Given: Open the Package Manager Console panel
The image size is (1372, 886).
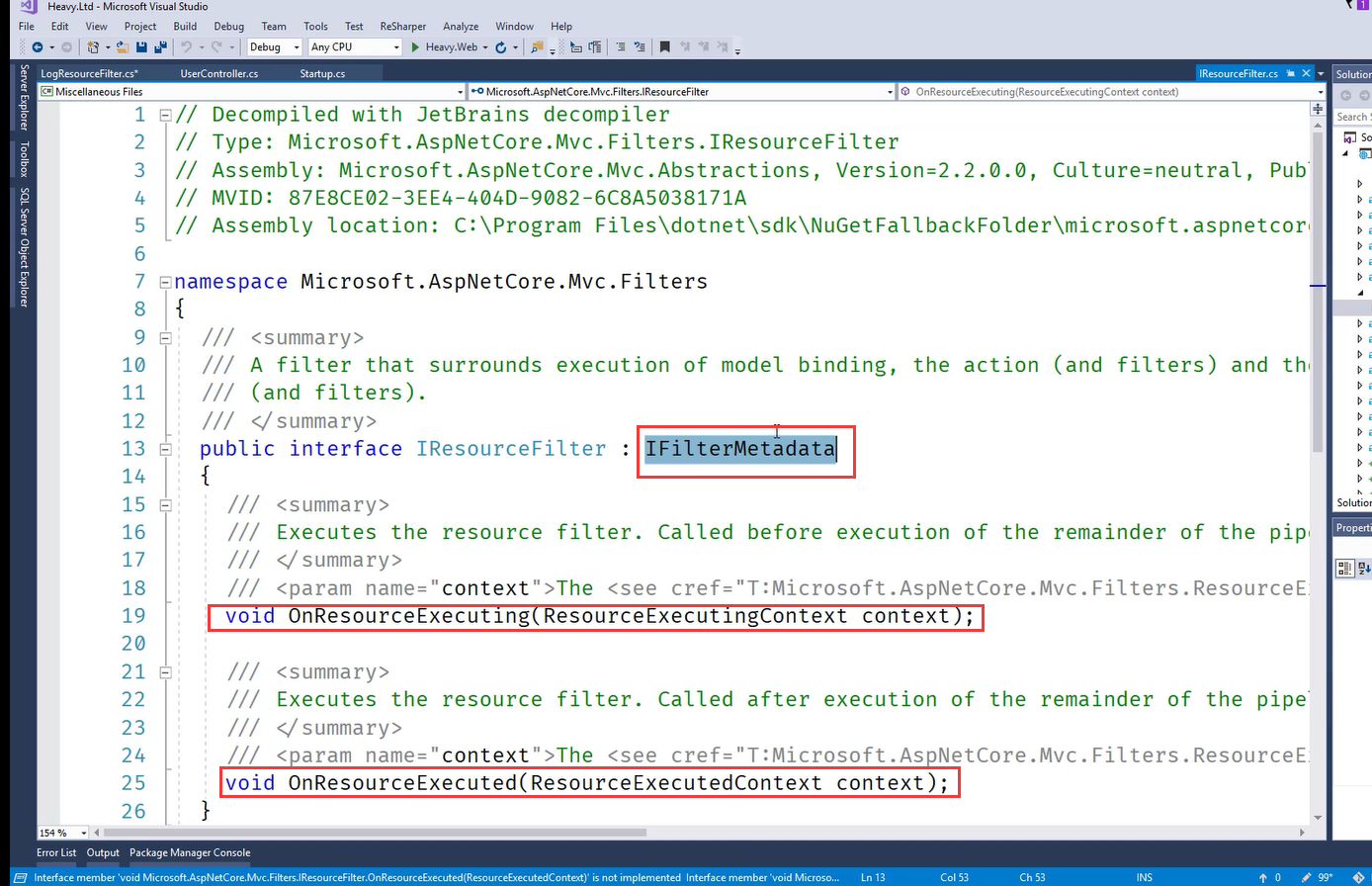Looking at the screenshot, I should [x=190, y=852].
